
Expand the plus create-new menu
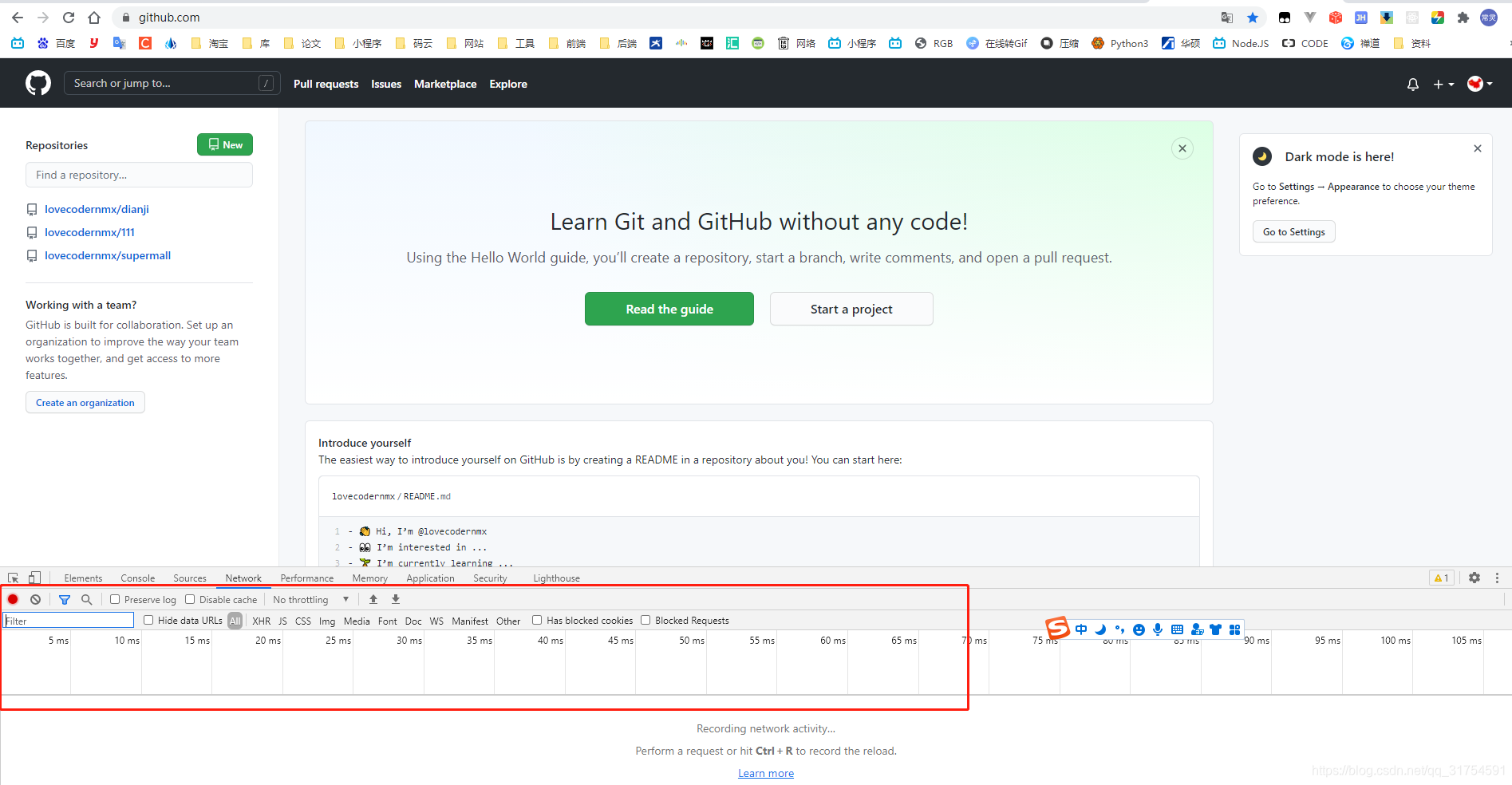tap(1443, 84)
